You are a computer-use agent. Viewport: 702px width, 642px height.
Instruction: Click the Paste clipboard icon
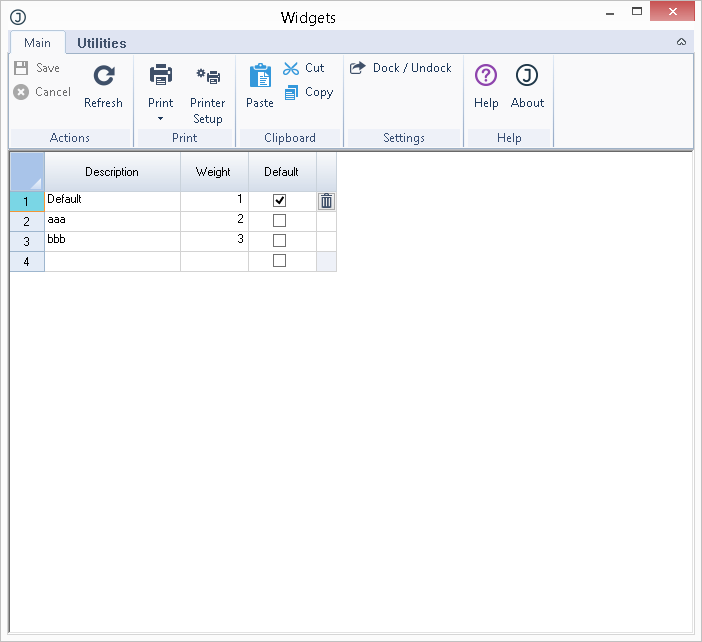[x=260, y=76]
